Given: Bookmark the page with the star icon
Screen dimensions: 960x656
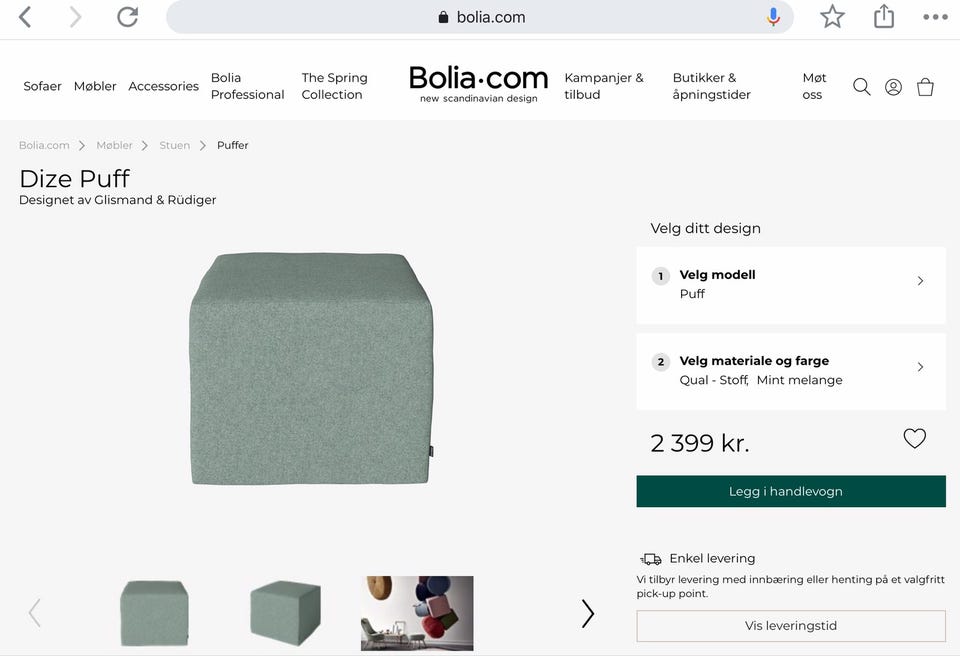Looking at the screenshot, I should [832, 17].
